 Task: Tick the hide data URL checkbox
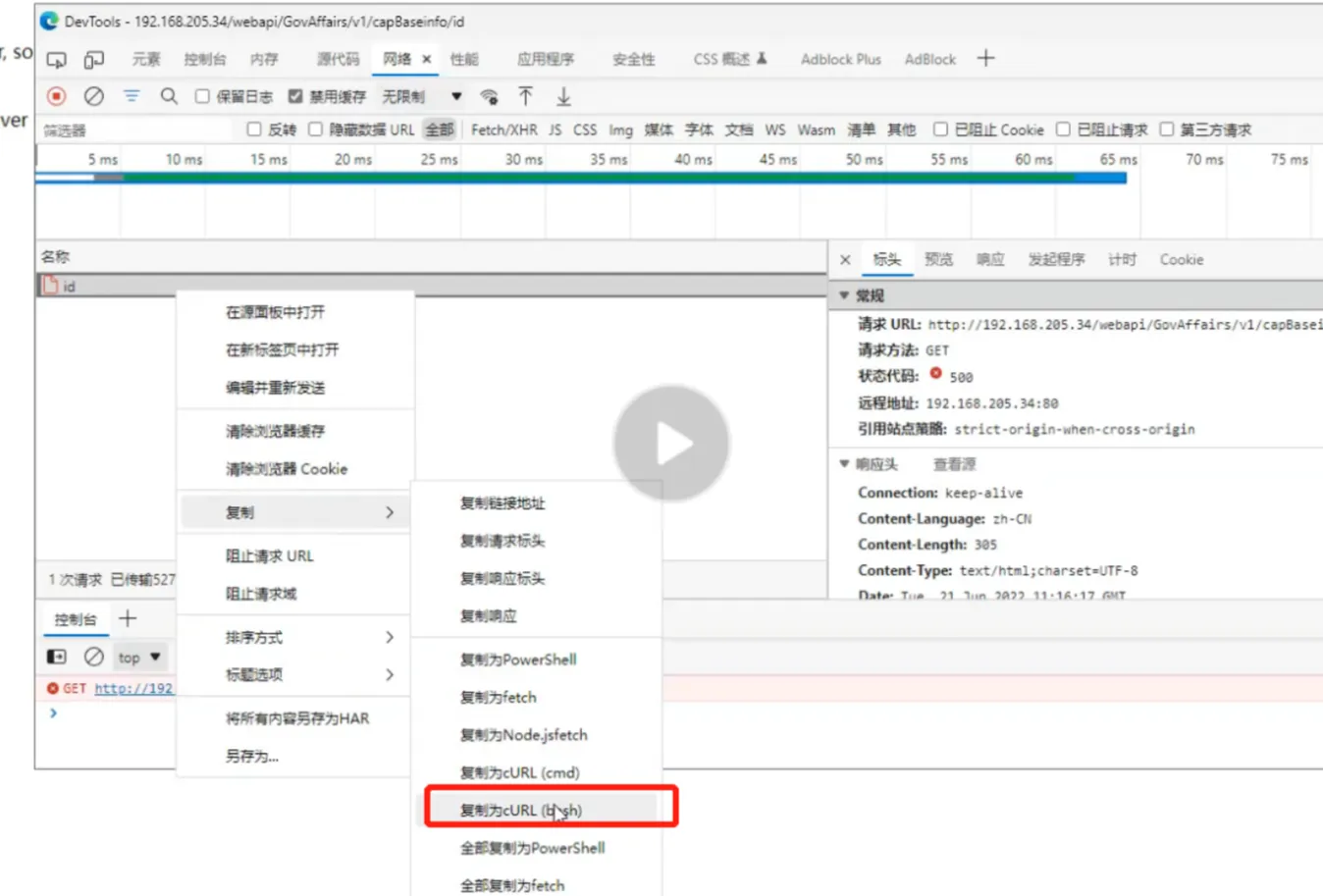click(x=315, y=130)
